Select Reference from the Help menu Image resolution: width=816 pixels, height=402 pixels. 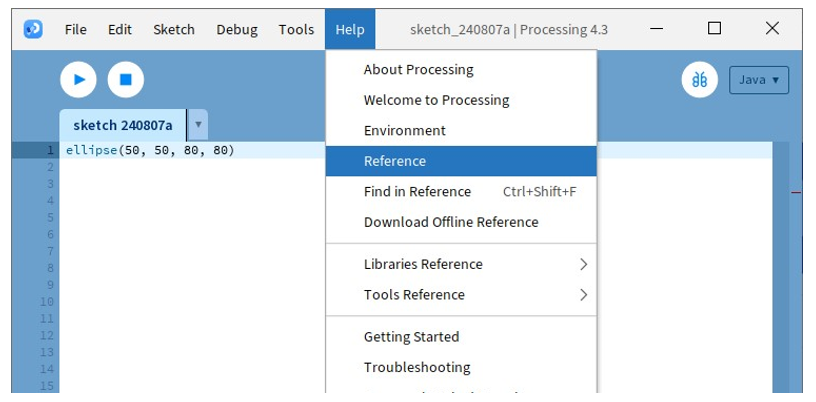pyautogui.click(x=461, y=161)
